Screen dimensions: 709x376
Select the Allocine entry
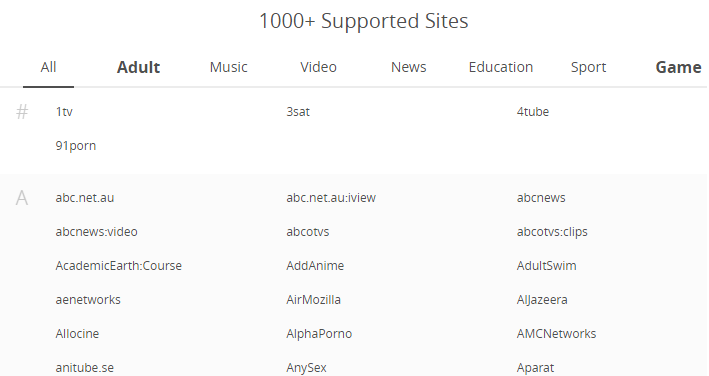77,334
